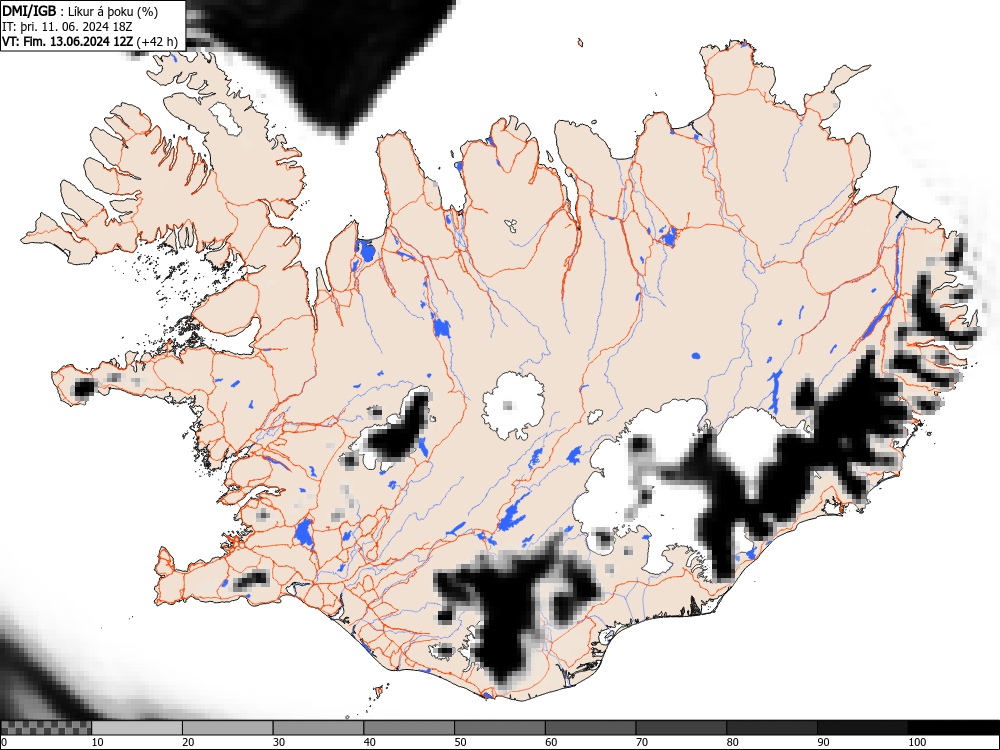Click the '(+42 h)' forecast offset text
1000x750 pixels.
(158, 41)
